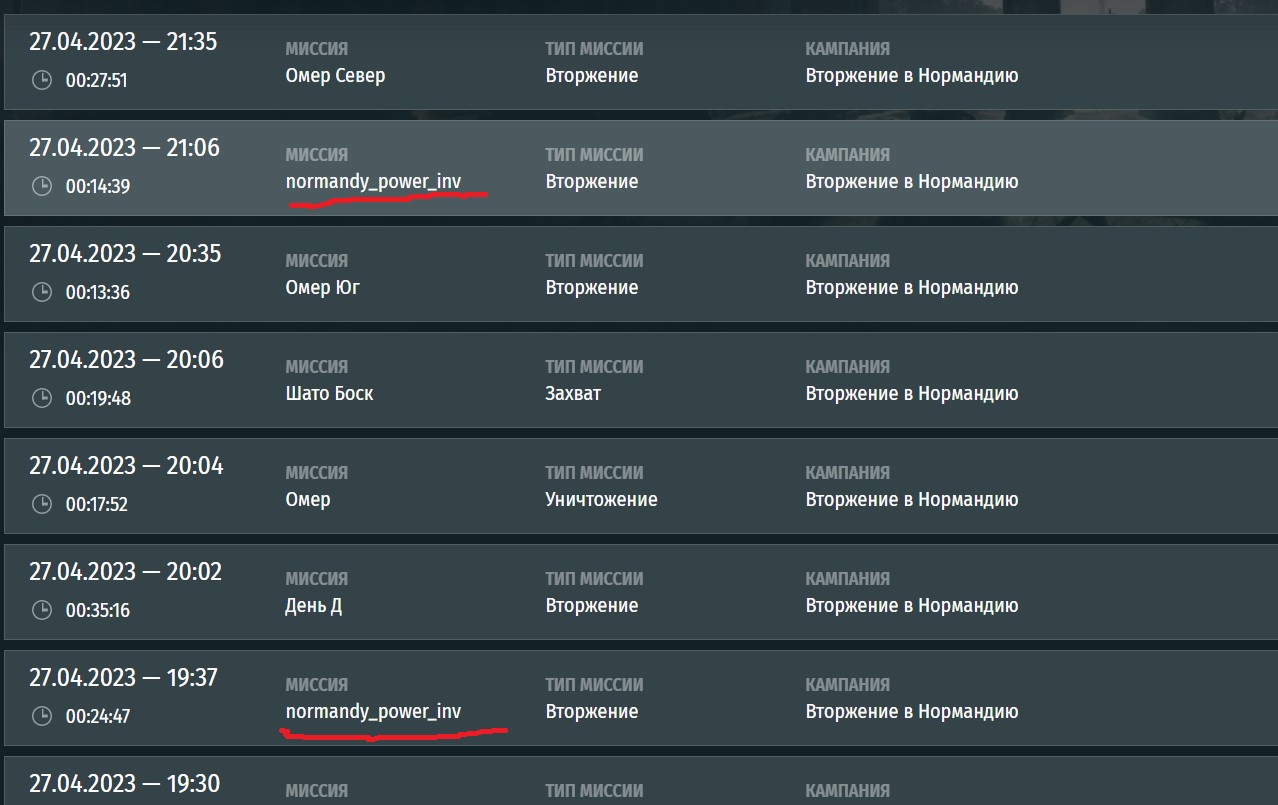
Task: Click the clock icon beside 00:13:36
Action: (42, 292)
